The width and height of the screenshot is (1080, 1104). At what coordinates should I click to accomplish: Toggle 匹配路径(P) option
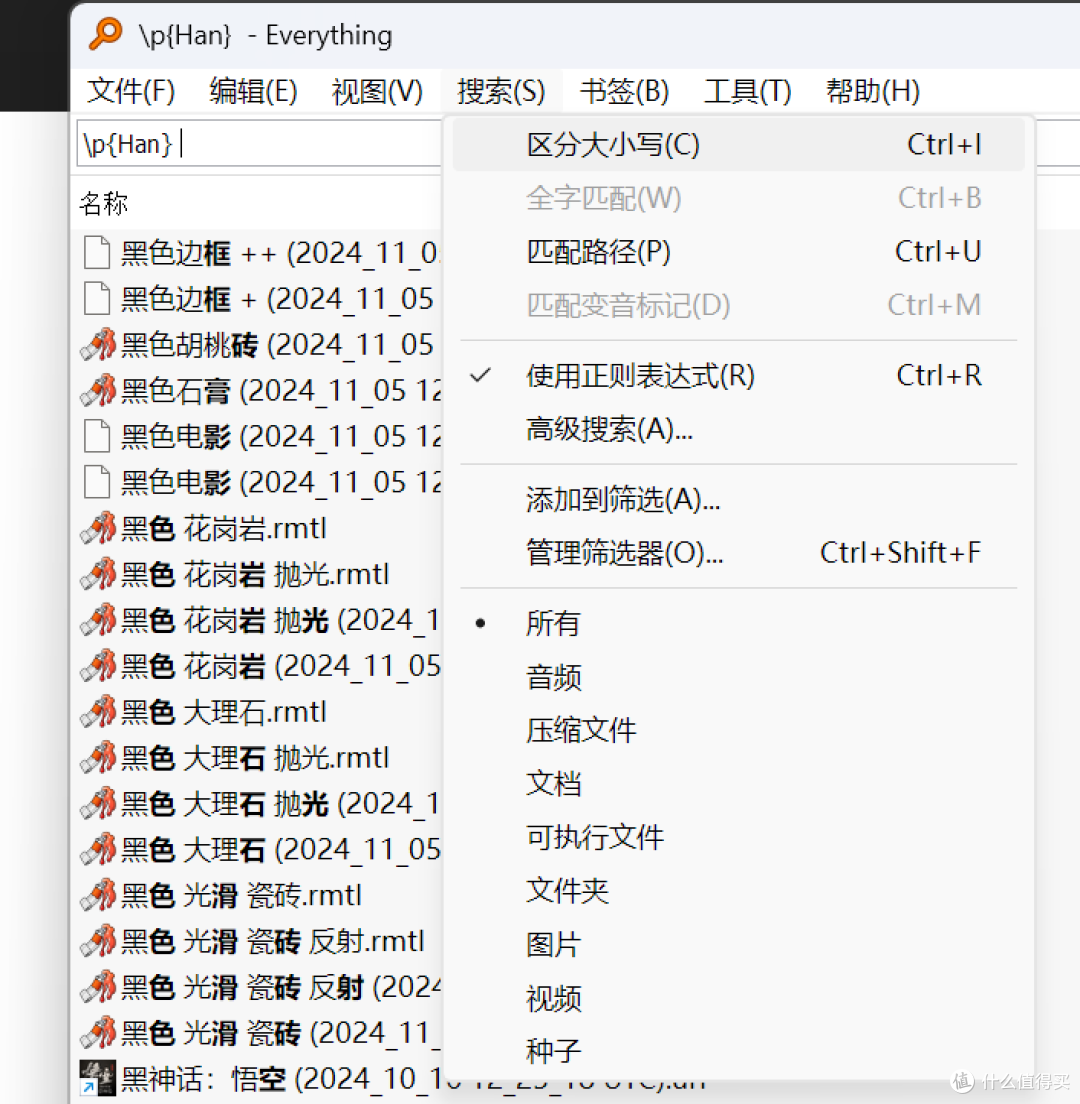point(739,251)
